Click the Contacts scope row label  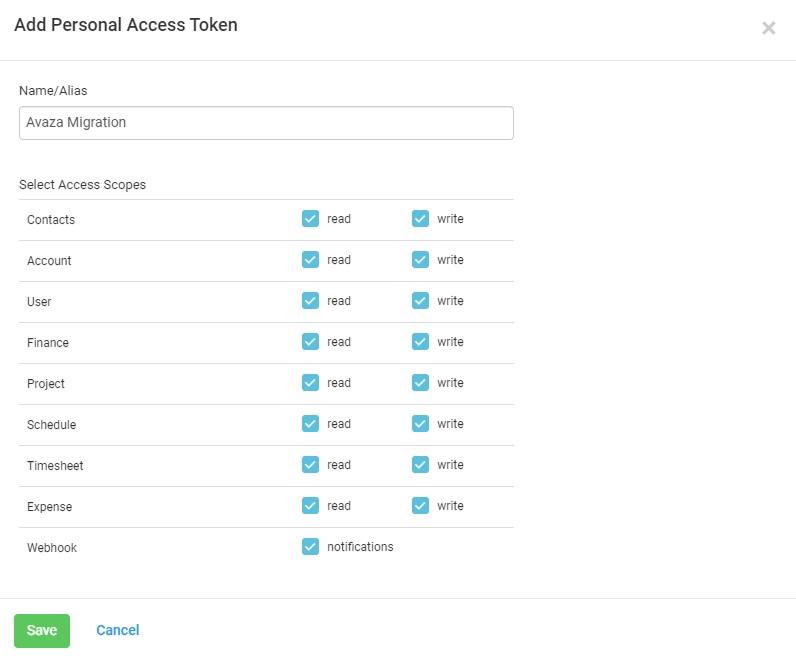point(51,220)
